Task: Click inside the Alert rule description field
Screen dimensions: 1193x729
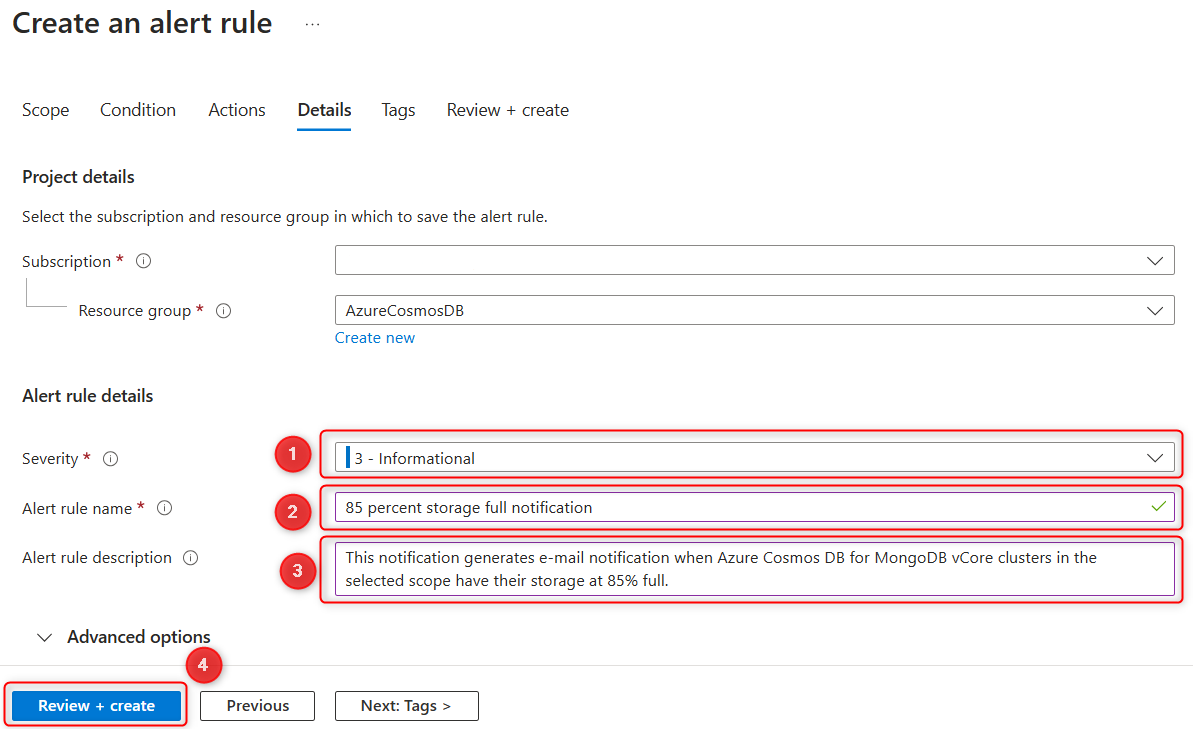Action: 700,569
